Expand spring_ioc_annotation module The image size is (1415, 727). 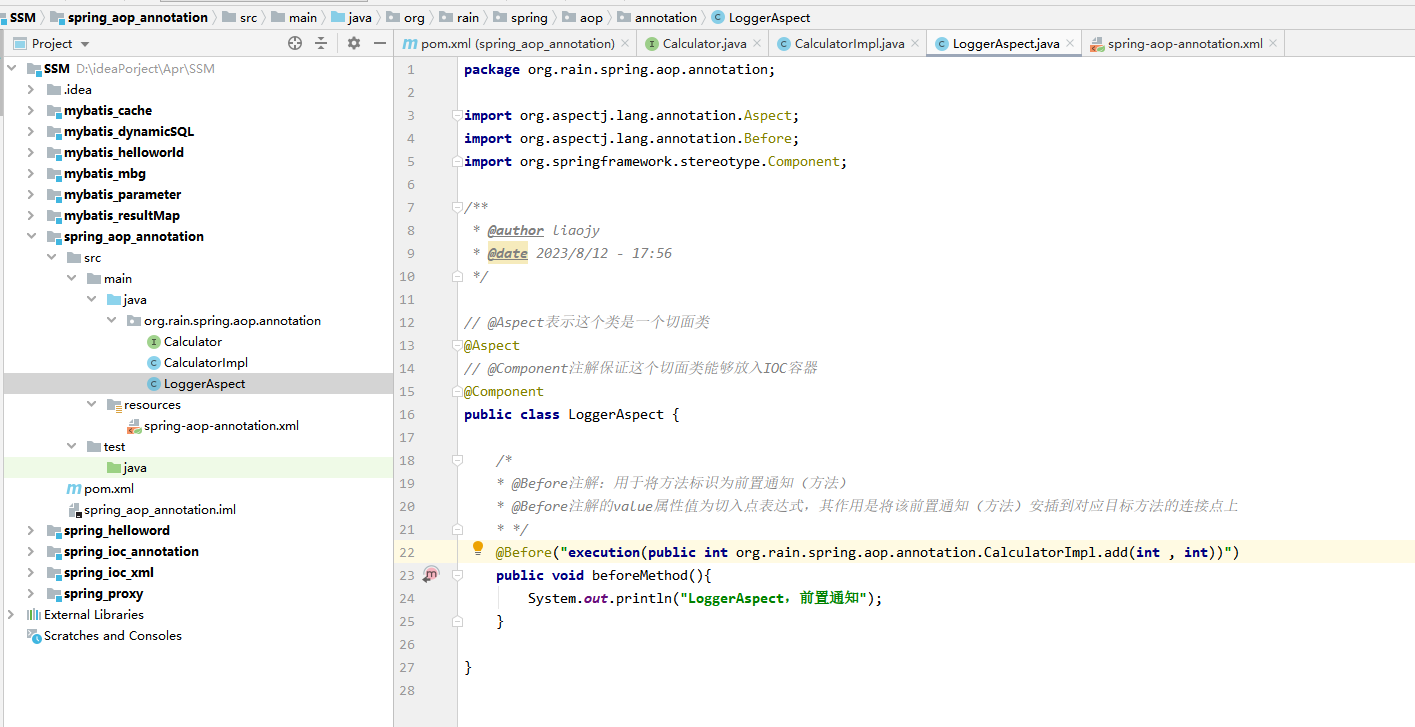pos(31,552)
